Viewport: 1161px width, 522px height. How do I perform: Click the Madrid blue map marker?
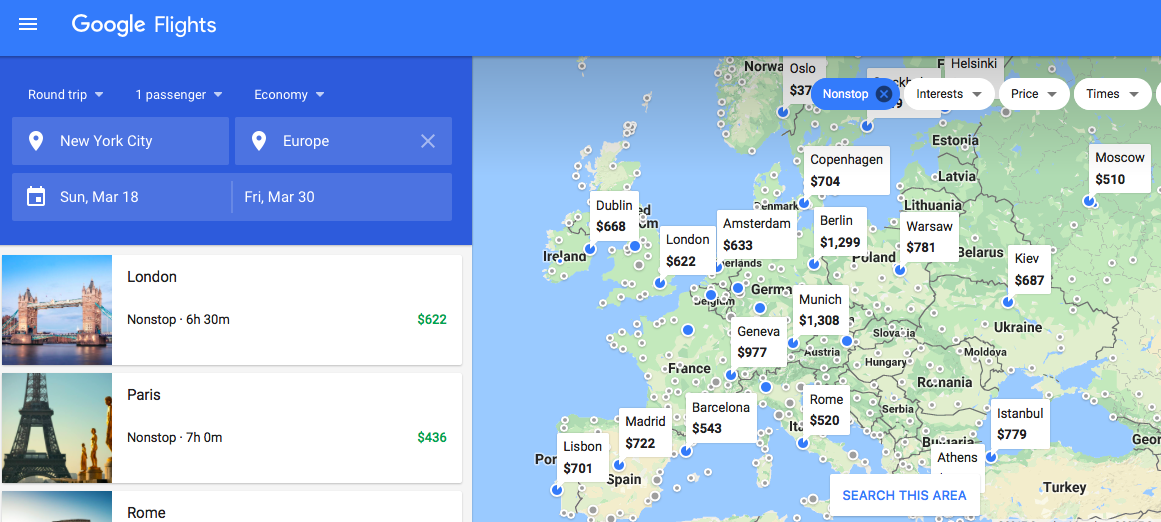pyautogui.click(x=619, y=465)
